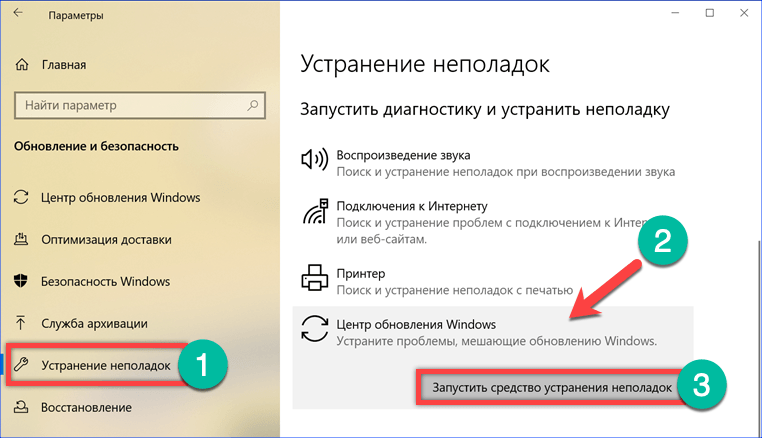762x438 pixels.
Task: Click the update arrows icon in troubleshooter list
Action: point(314,329)
